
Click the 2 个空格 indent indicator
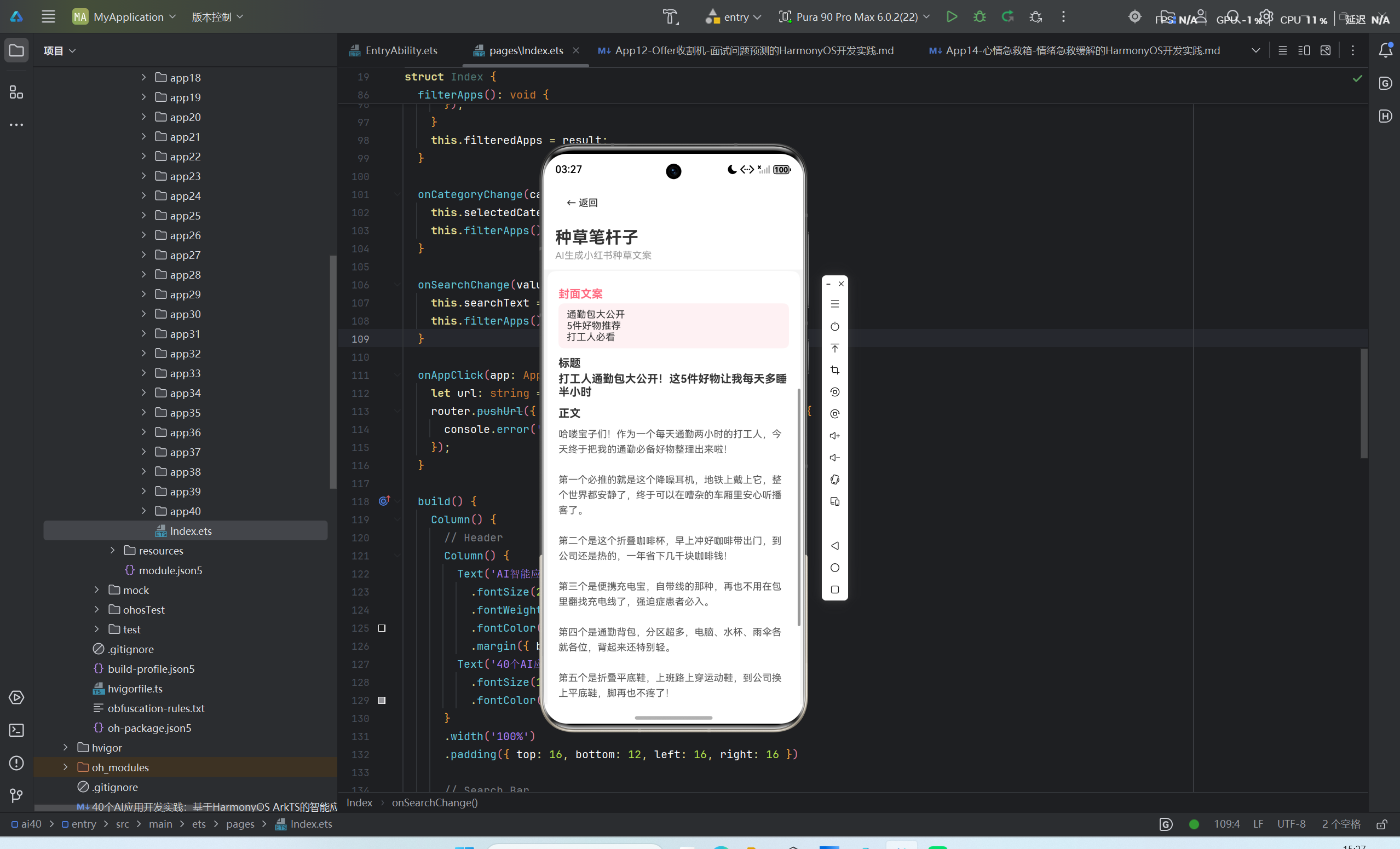point(1341,824)
